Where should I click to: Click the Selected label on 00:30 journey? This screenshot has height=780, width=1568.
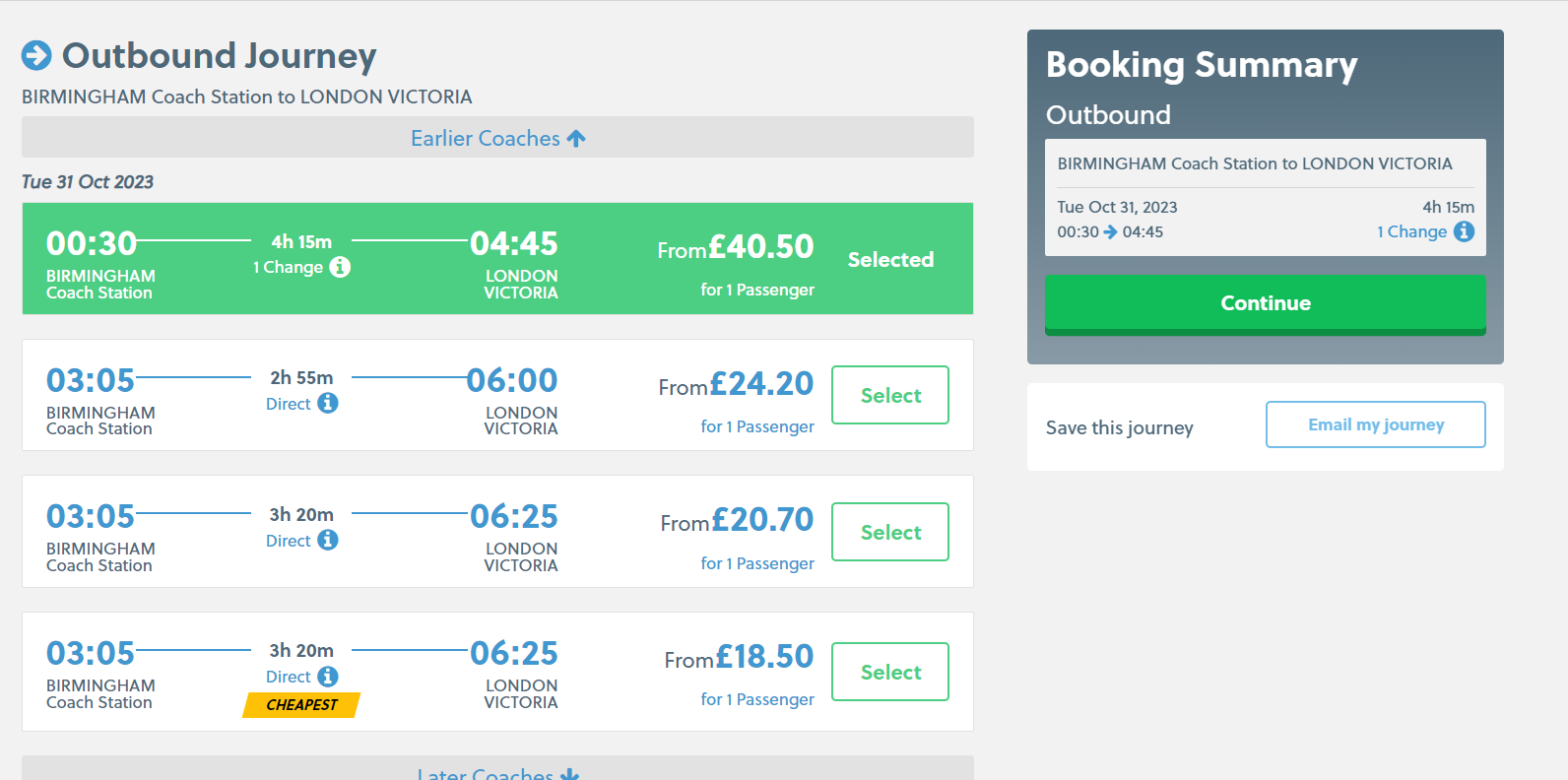coord(890,259)
